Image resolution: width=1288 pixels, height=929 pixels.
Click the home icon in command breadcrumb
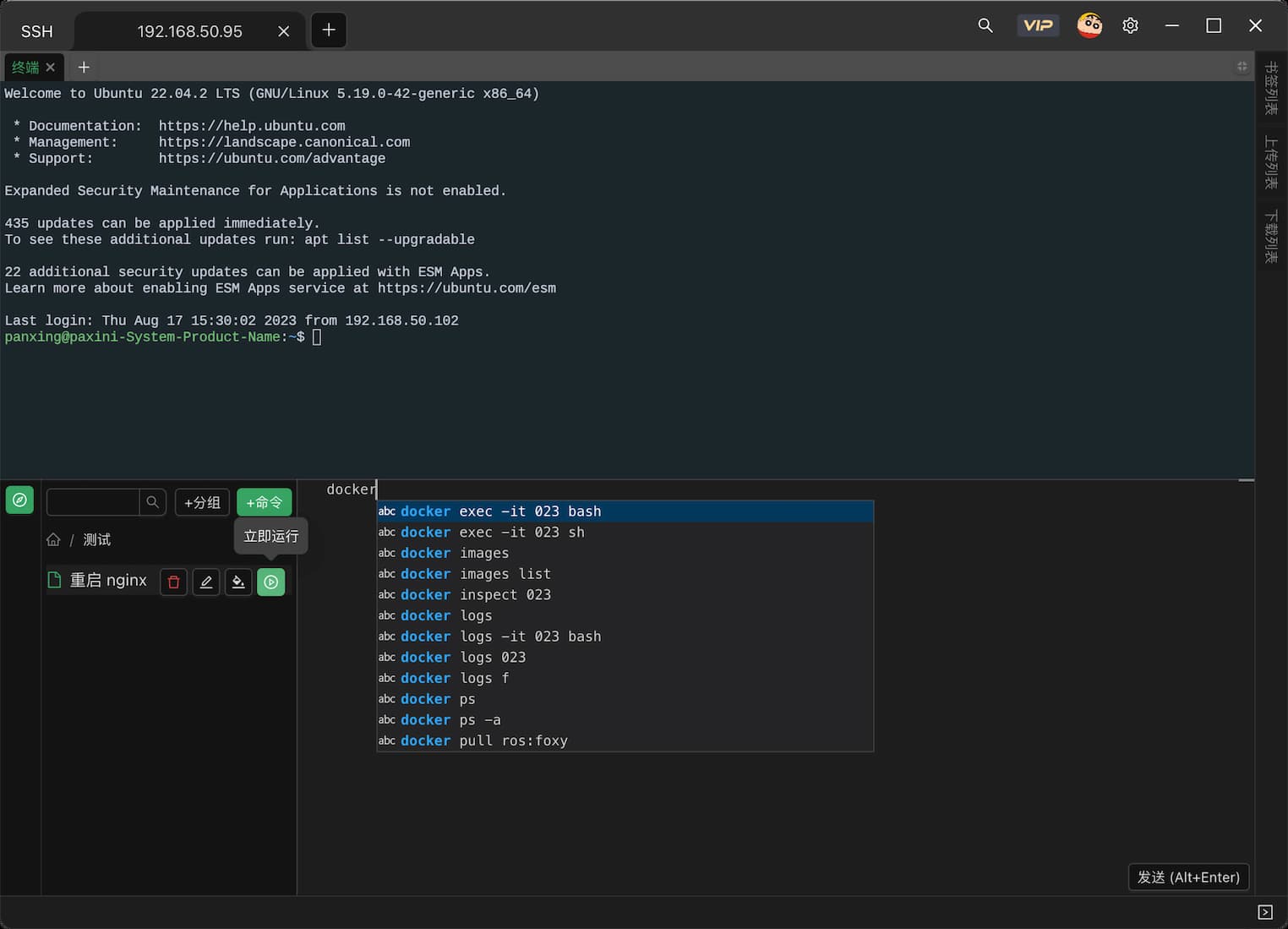tap(53, 539)
